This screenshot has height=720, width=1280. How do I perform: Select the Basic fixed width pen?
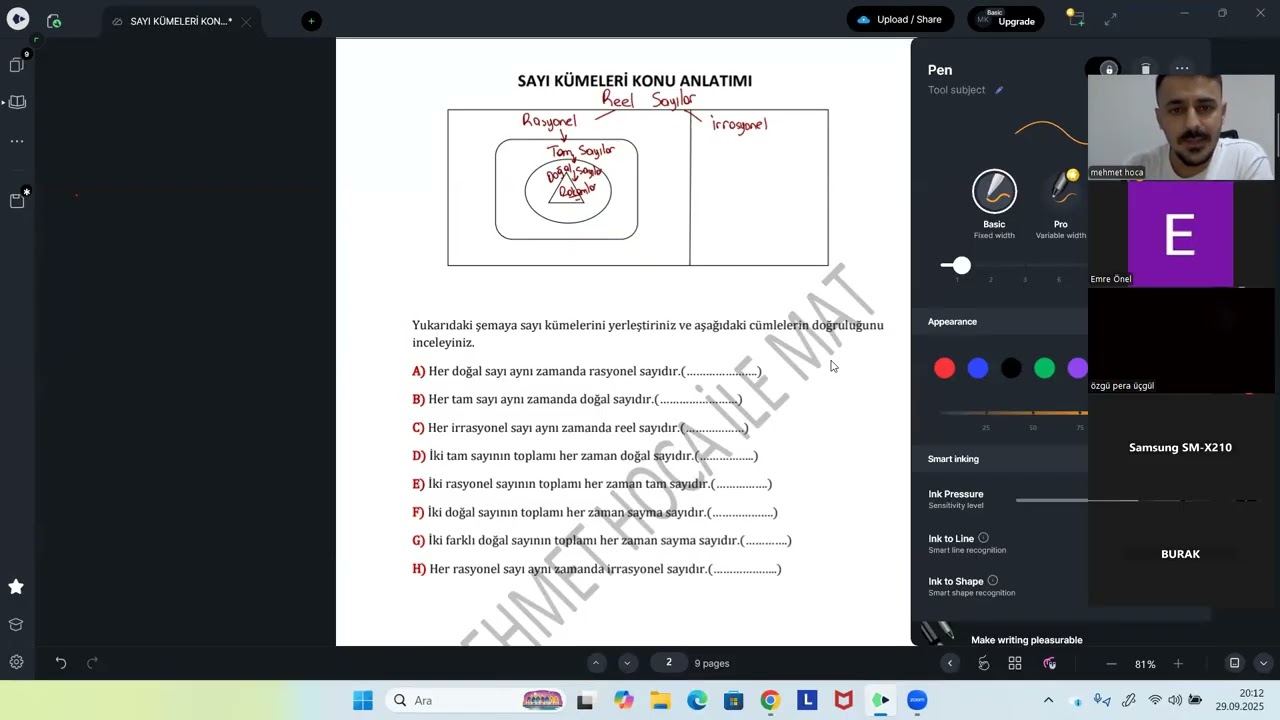[994, 192]
